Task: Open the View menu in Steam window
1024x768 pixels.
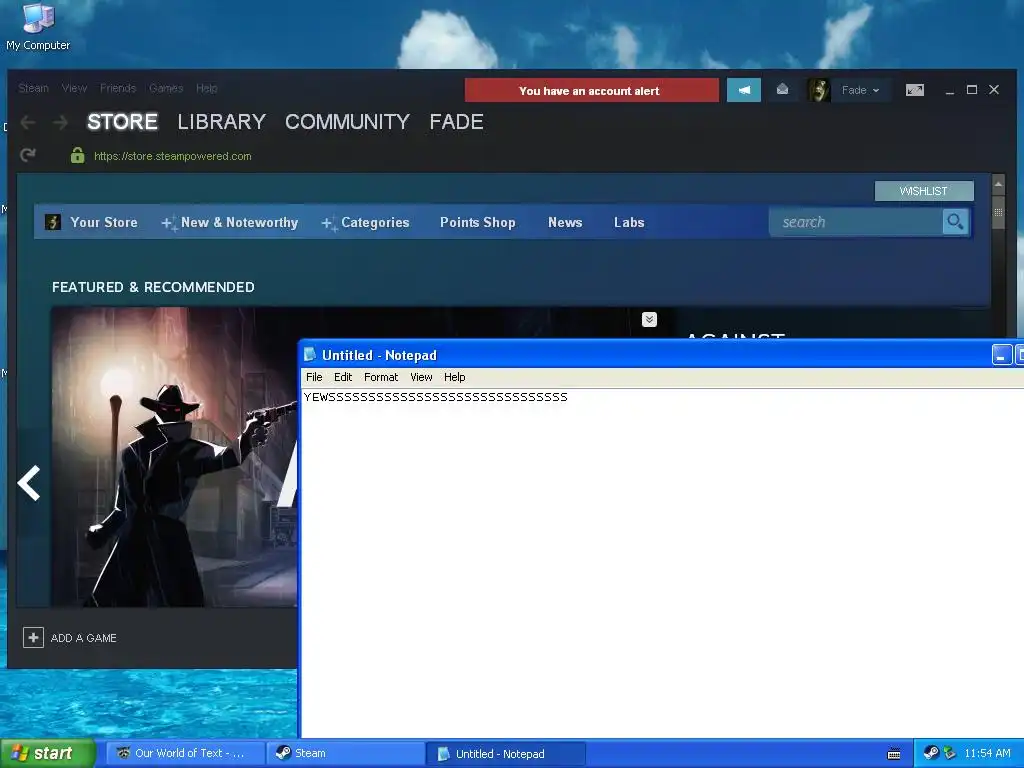Action: [x=74, y=88]
